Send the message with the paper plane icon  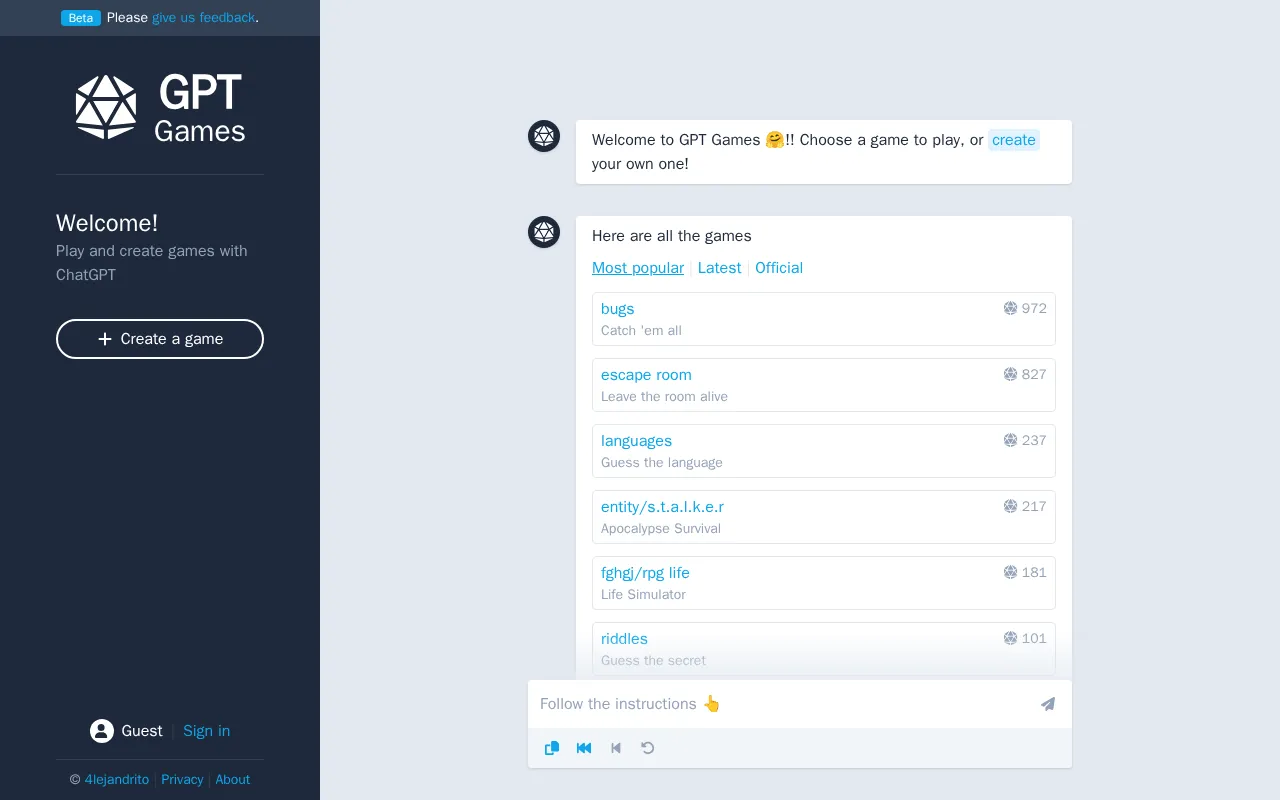tap(1048, 704)
